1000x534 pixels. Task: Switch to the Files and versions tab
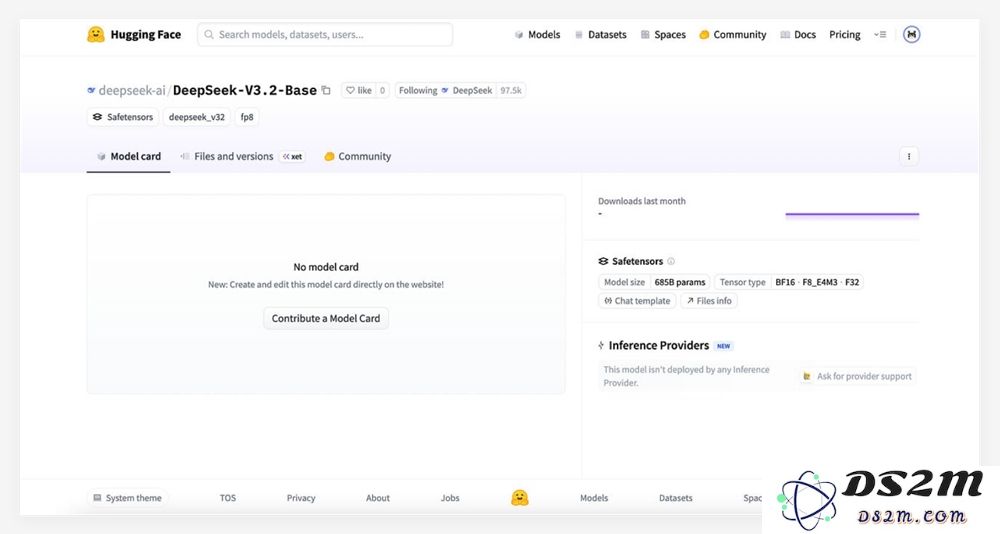[233, 157]
